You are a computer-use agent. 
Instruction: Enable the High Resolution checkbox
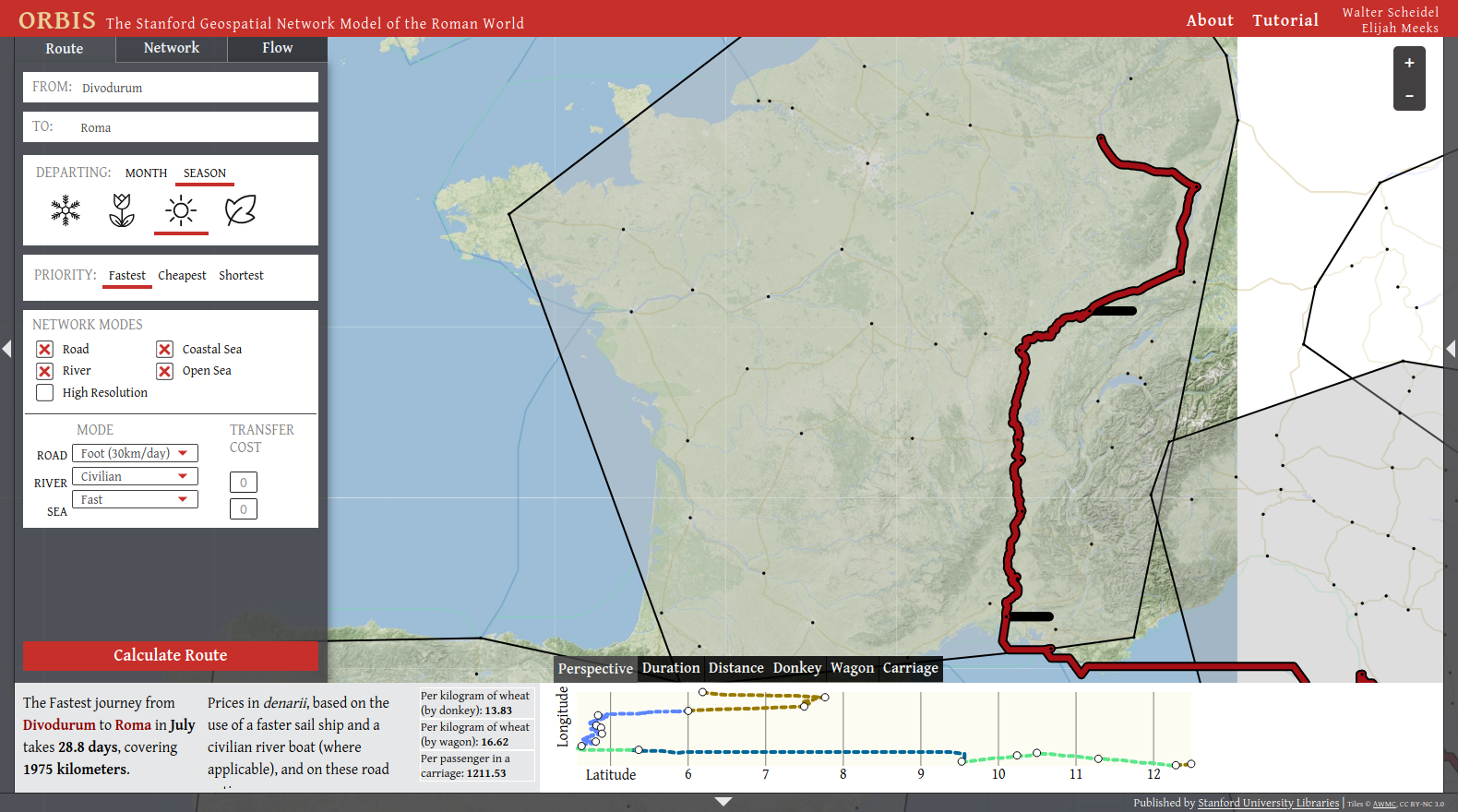pyautogui.click(x=44, y=392)
